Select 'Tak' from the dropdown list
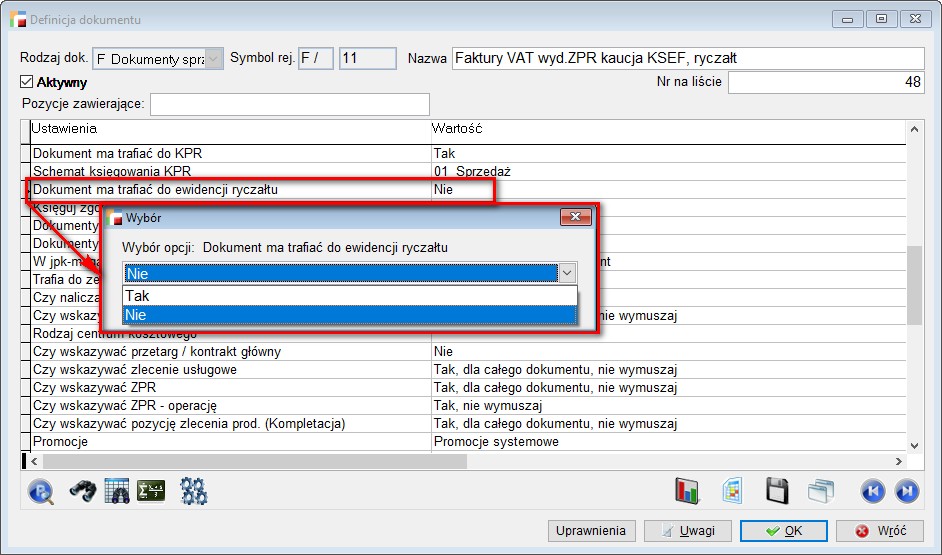 pyautogui.click(x=350, y=296)
